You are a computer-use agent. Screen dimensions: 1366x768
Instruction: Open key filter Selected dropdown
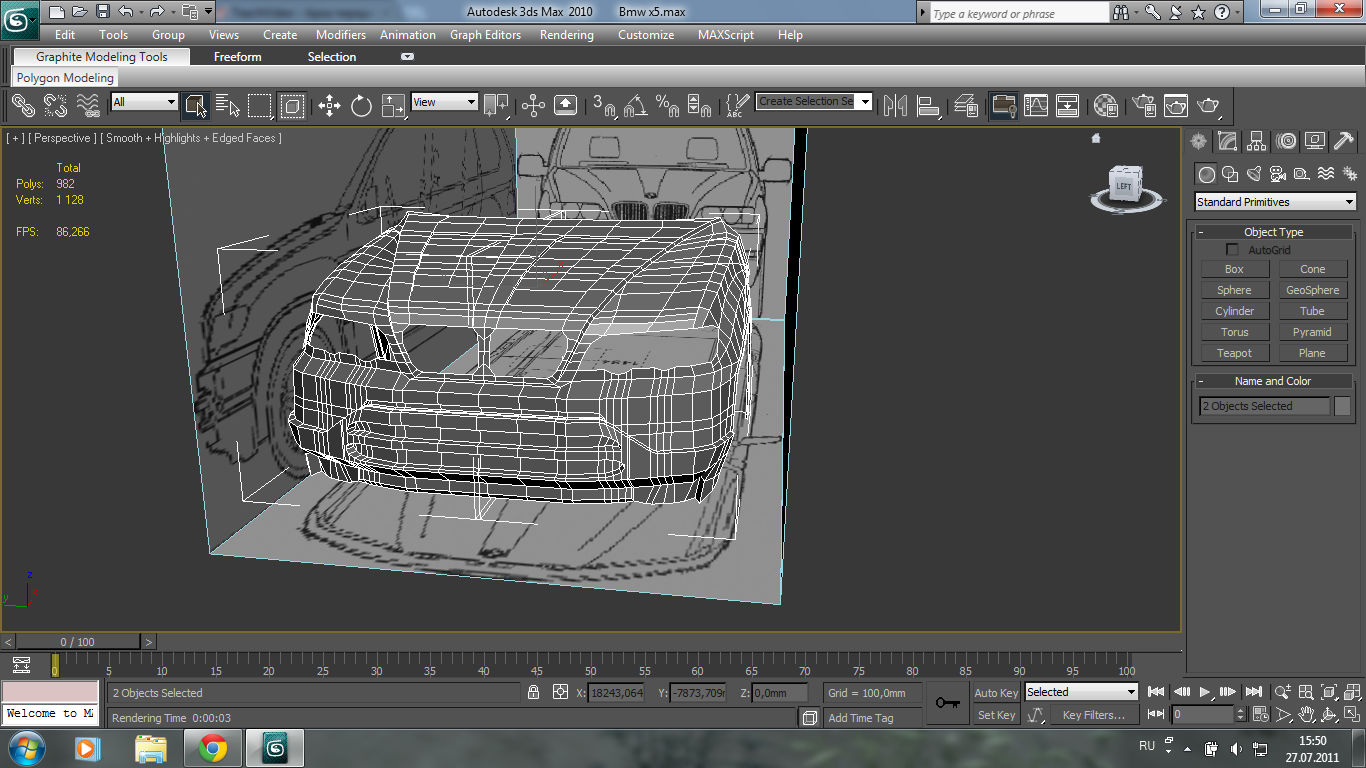click(x=1081, y=692)
